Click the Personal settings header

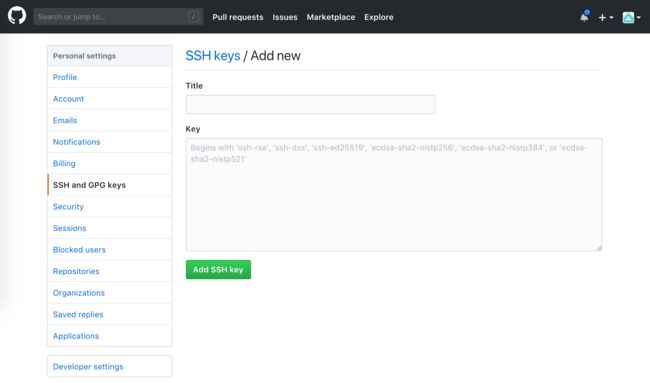[x=110, y=56]
